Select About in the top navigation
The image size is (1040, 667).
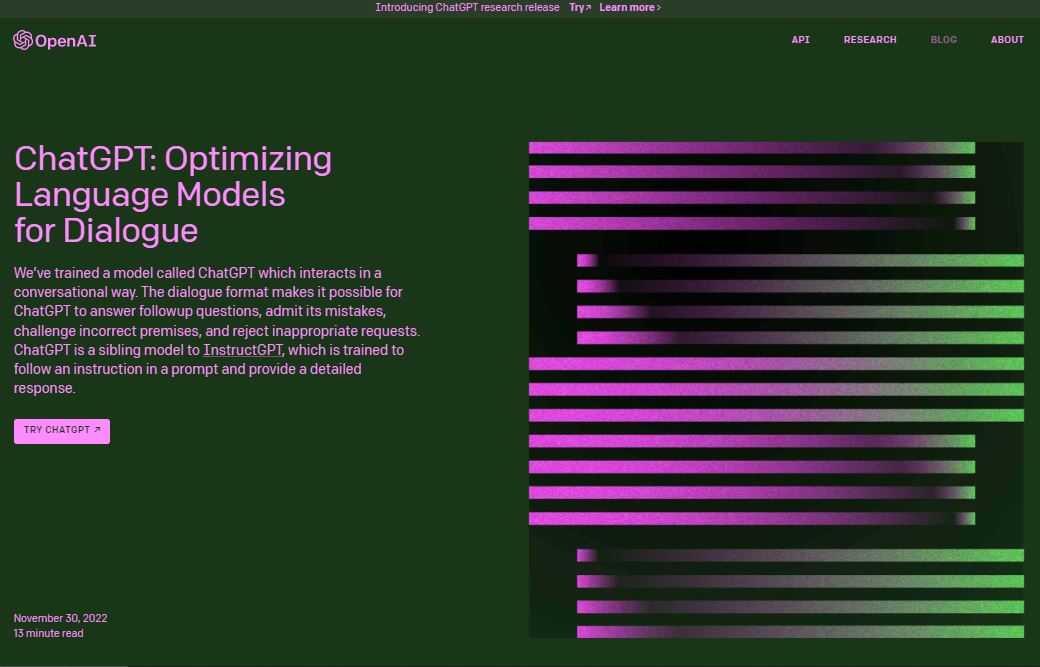pos(1007,40)
